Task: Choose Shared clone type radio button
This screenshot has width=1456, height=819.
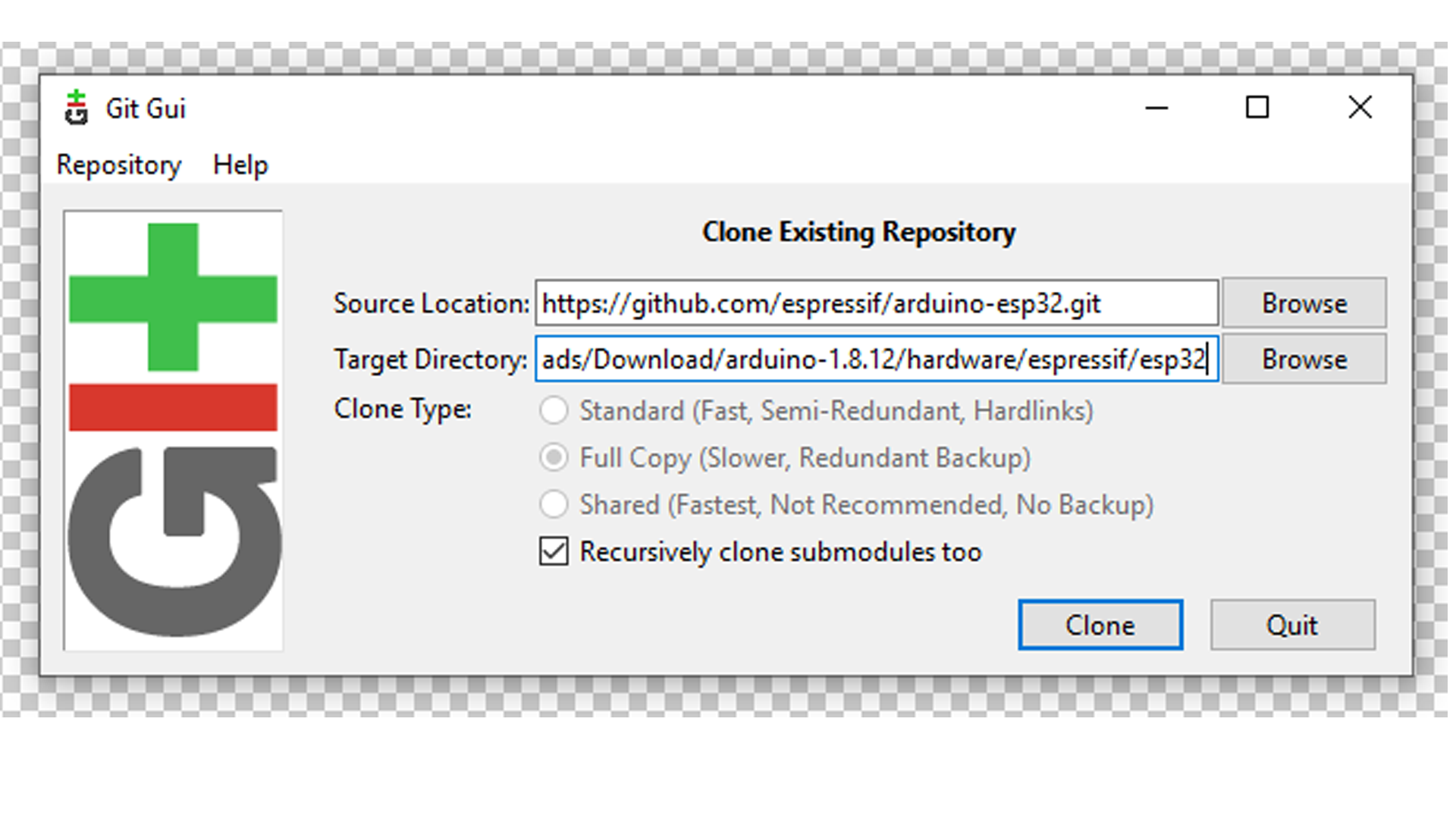Action: pyautogui.click(x=554, y=504)
